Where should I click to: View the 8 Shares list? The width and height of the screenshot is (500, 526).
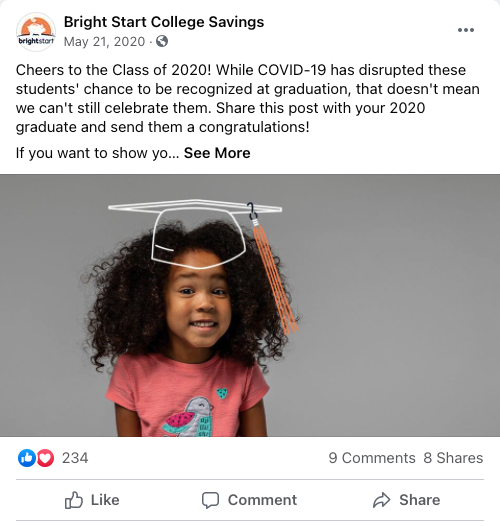point(453,458)
